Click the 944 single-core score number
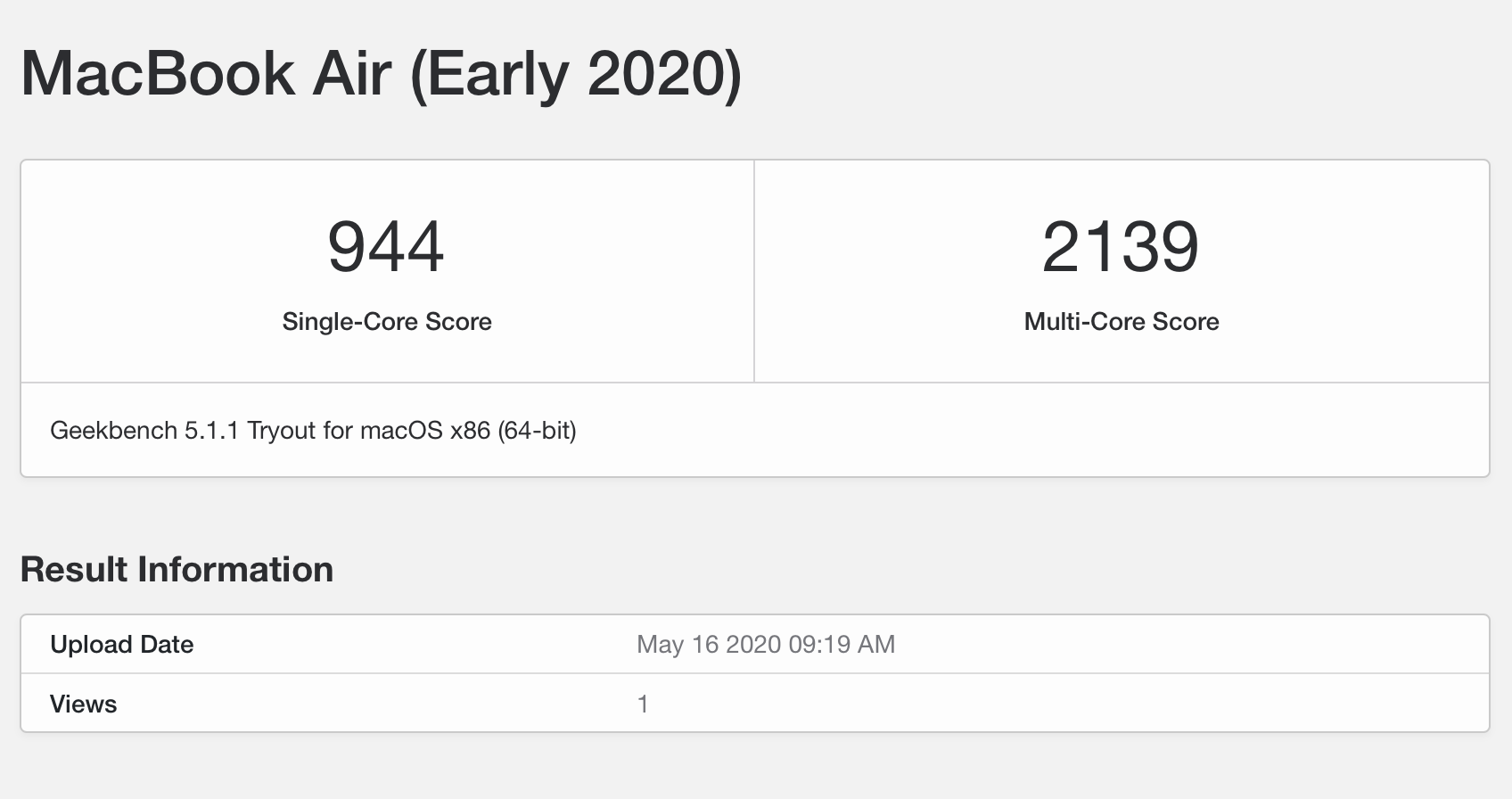The width and height of the screenshot is (1512, 799). coord(386,247)
